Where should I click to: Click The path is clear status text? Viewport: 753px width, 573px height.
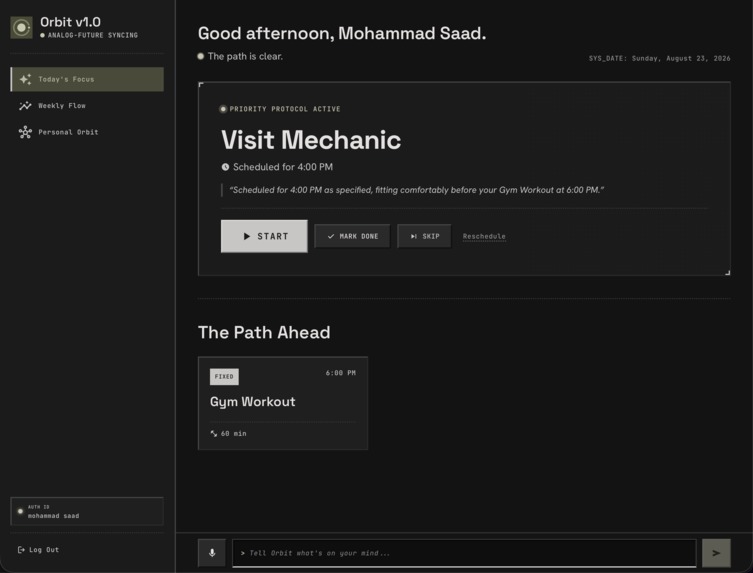pyautogui.click(x=245, y=56)
